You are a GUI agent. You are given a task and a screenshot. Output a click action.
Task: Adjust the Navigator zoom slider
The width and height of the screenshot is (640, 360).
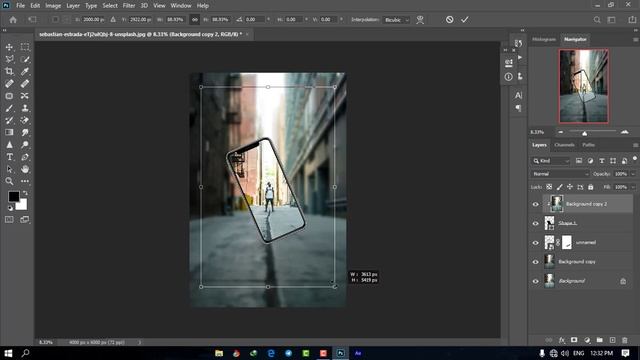584,133
